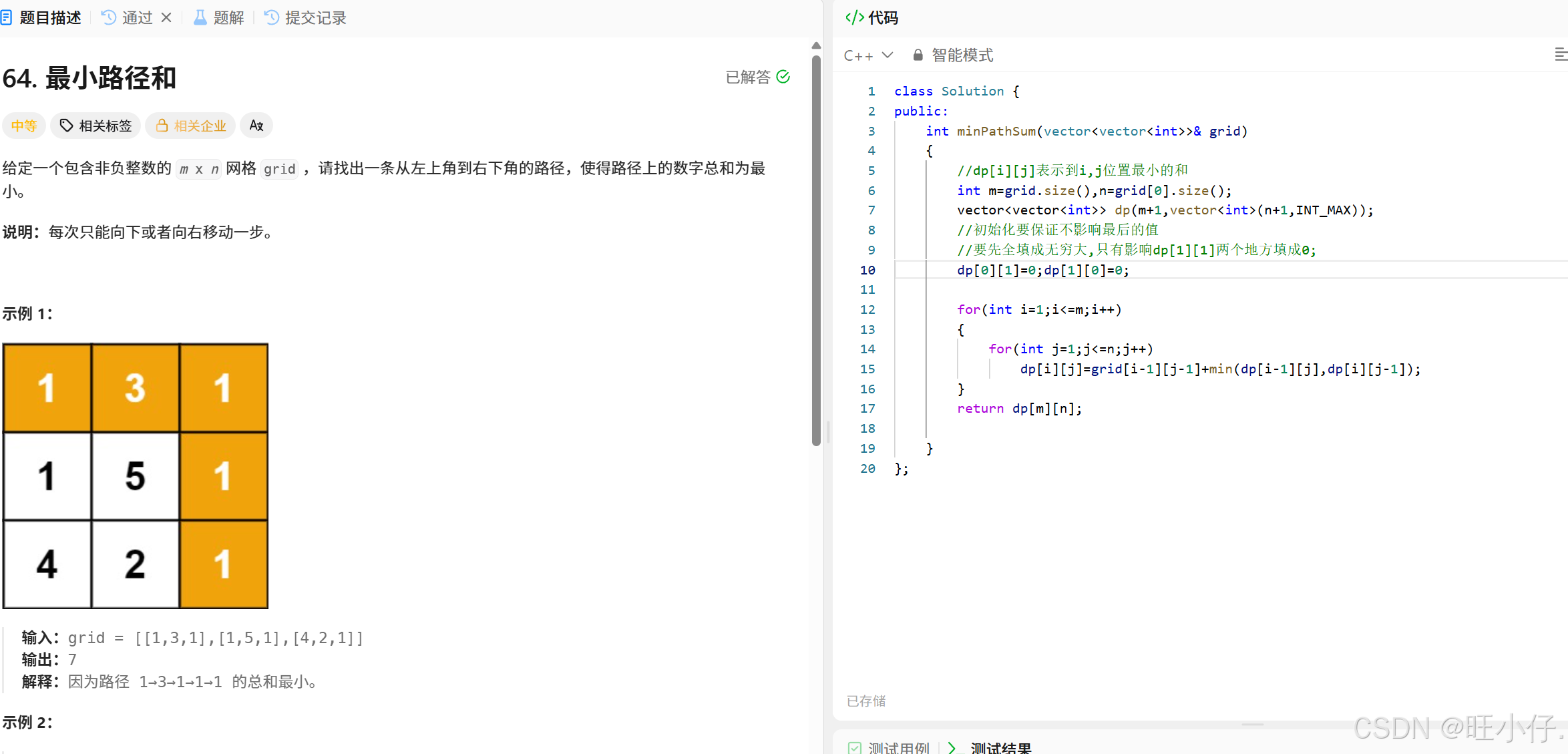Open the C++ language dropdown
This screenshot has height=754, width=1568.
868,55
